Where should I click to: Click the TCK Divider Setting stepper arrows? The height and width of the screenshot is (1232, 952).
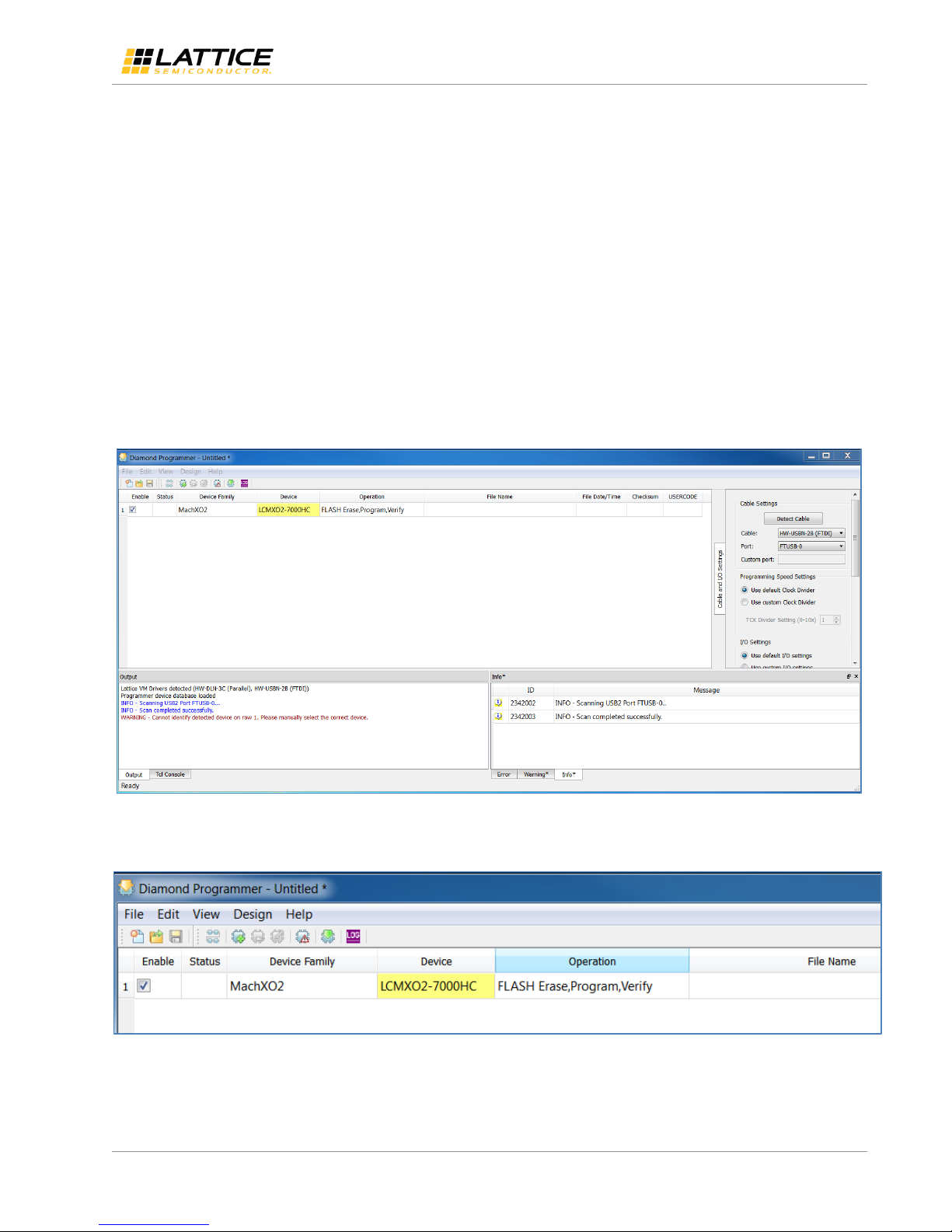837,620
